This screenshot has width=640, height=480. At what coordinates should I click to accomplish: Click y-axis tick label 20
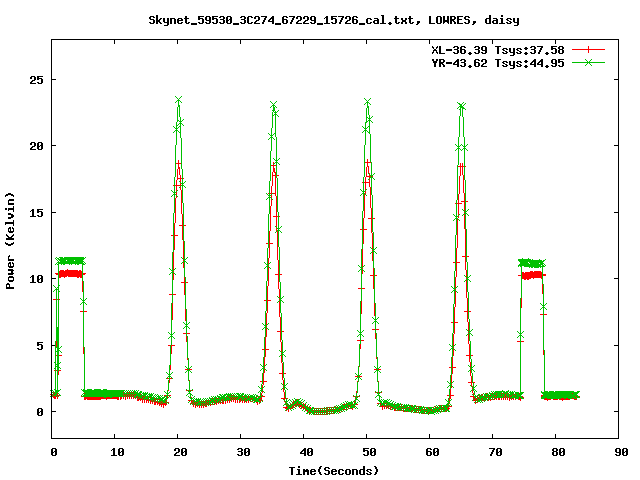(36, 146)
